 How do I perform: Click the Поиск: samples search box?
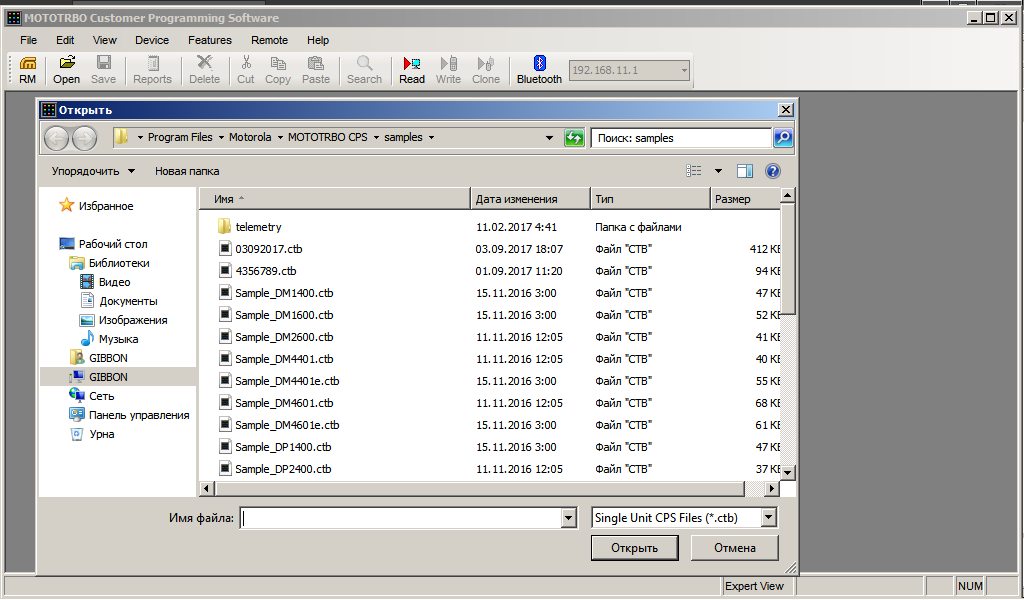coord(681,138)
